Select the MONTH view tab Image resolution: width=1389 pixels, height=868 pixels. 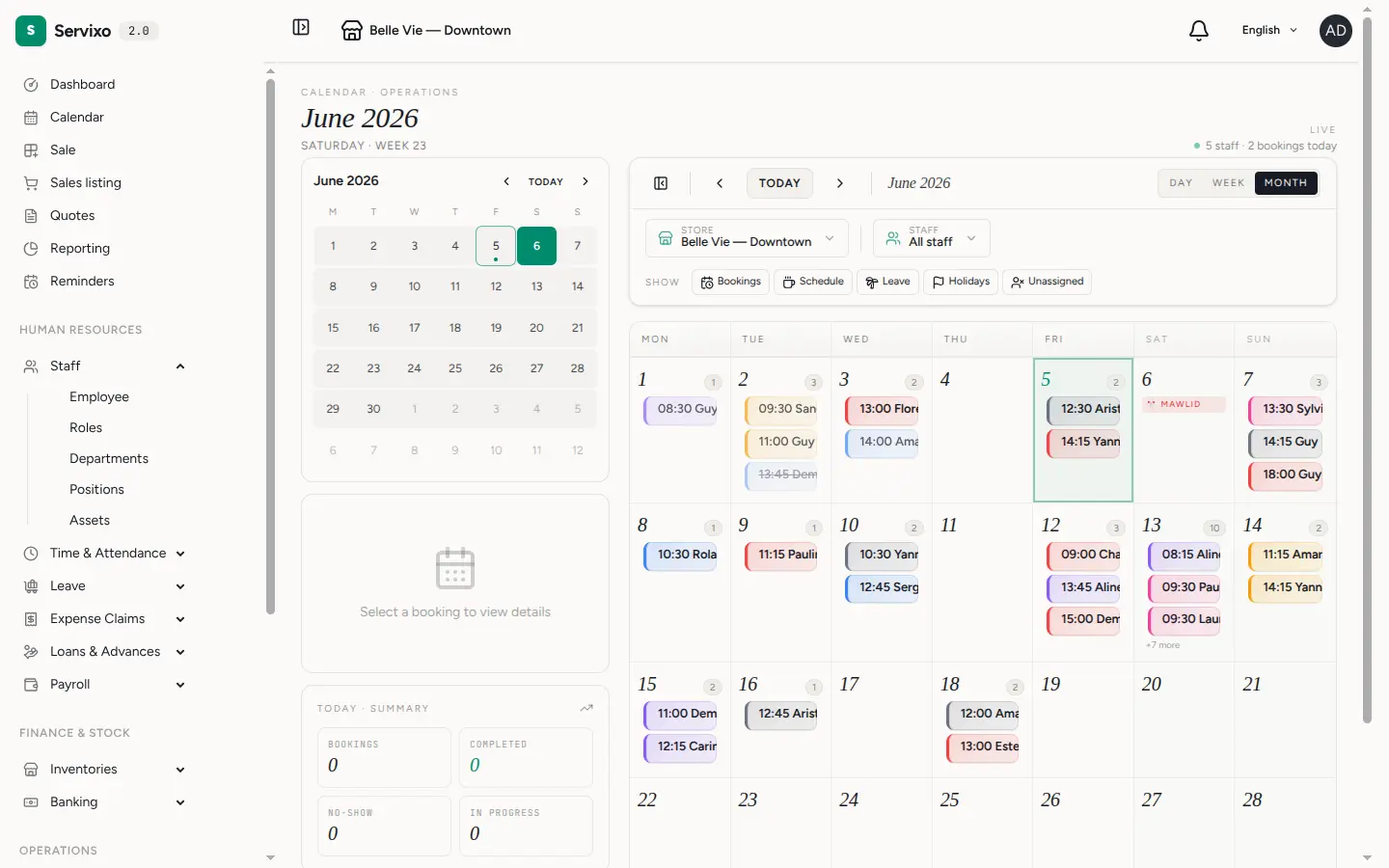(1286, 183)
